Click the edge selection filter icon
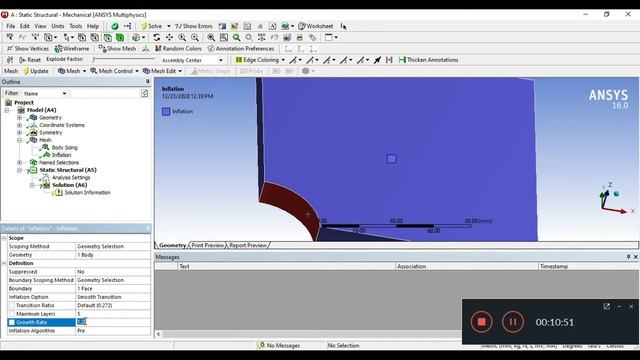Screen dimensions: 640x360 click(94, 37)
